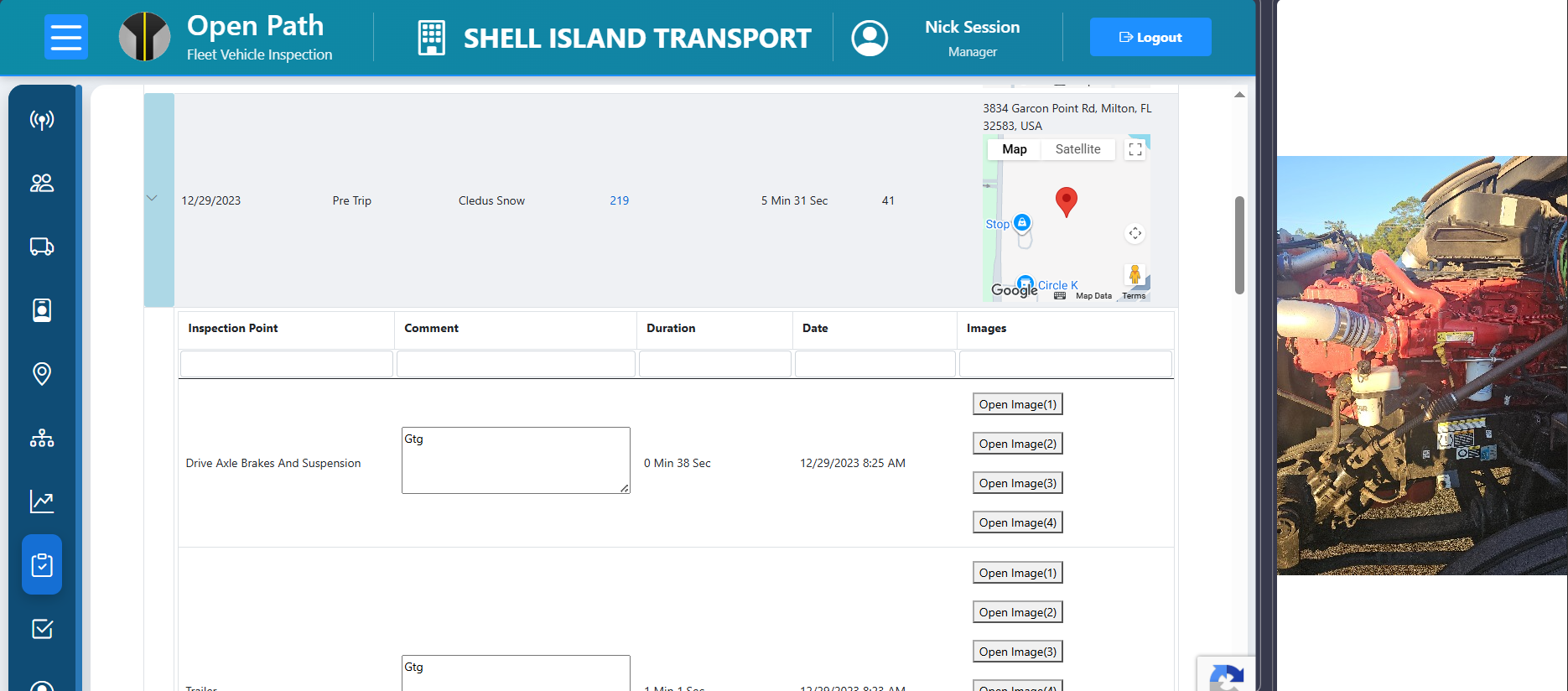
Task: Select the highlighted inspection clipboard sidebar icon
Action: tap(42, 564)
